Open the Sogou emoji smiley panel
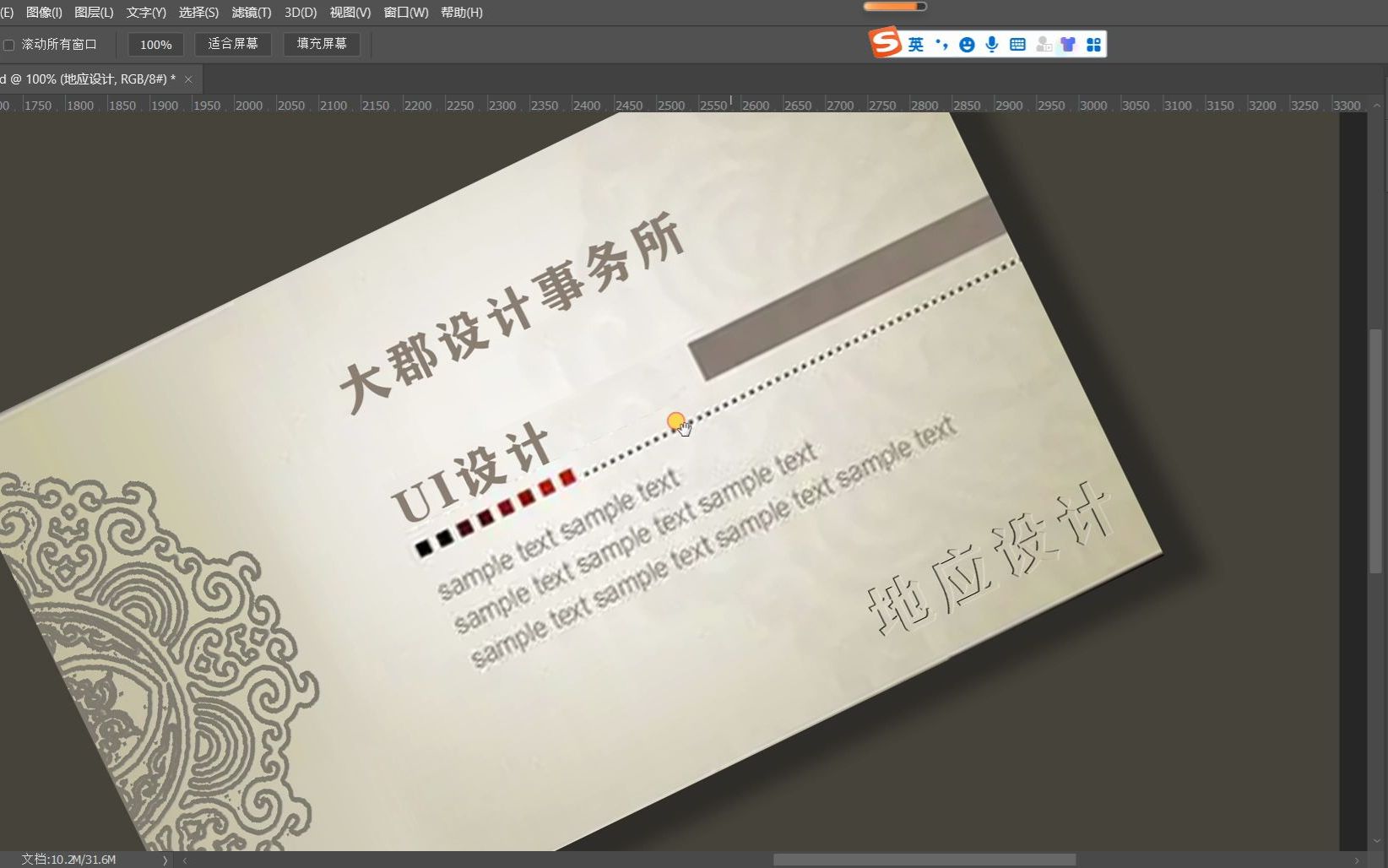This screenshot has height=868, width=1388. 968,45
